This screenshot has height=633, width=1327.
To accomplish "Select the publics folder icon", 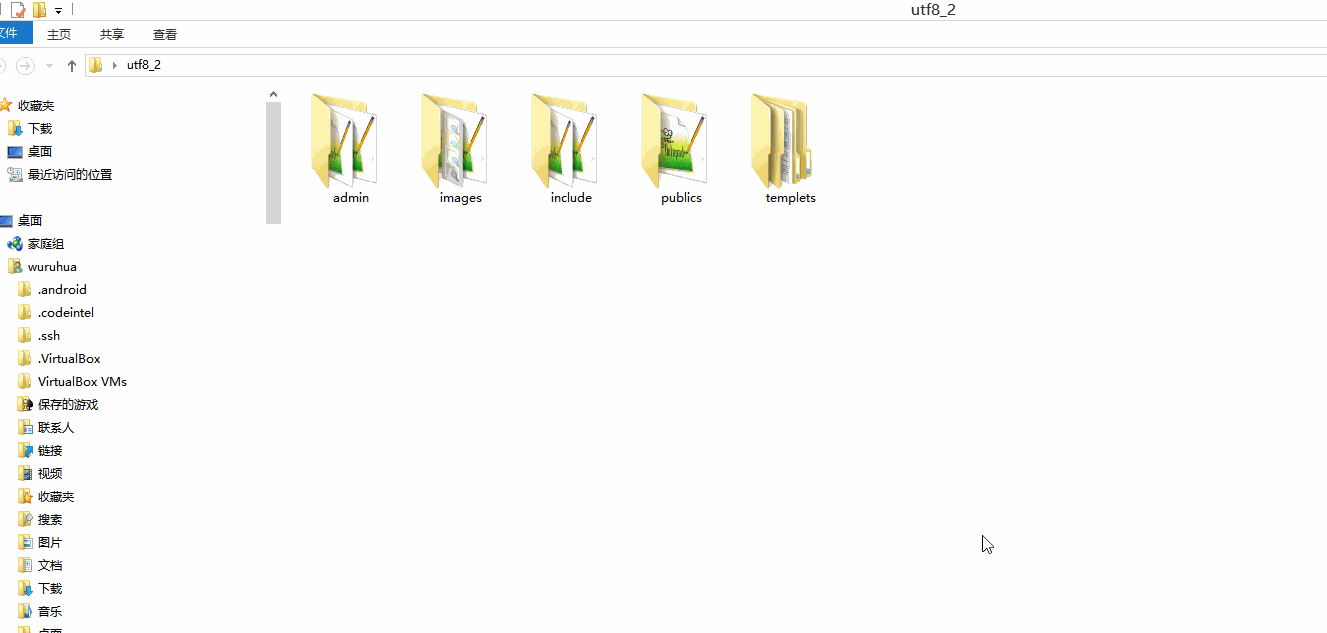I will click(x=676, y=141).
